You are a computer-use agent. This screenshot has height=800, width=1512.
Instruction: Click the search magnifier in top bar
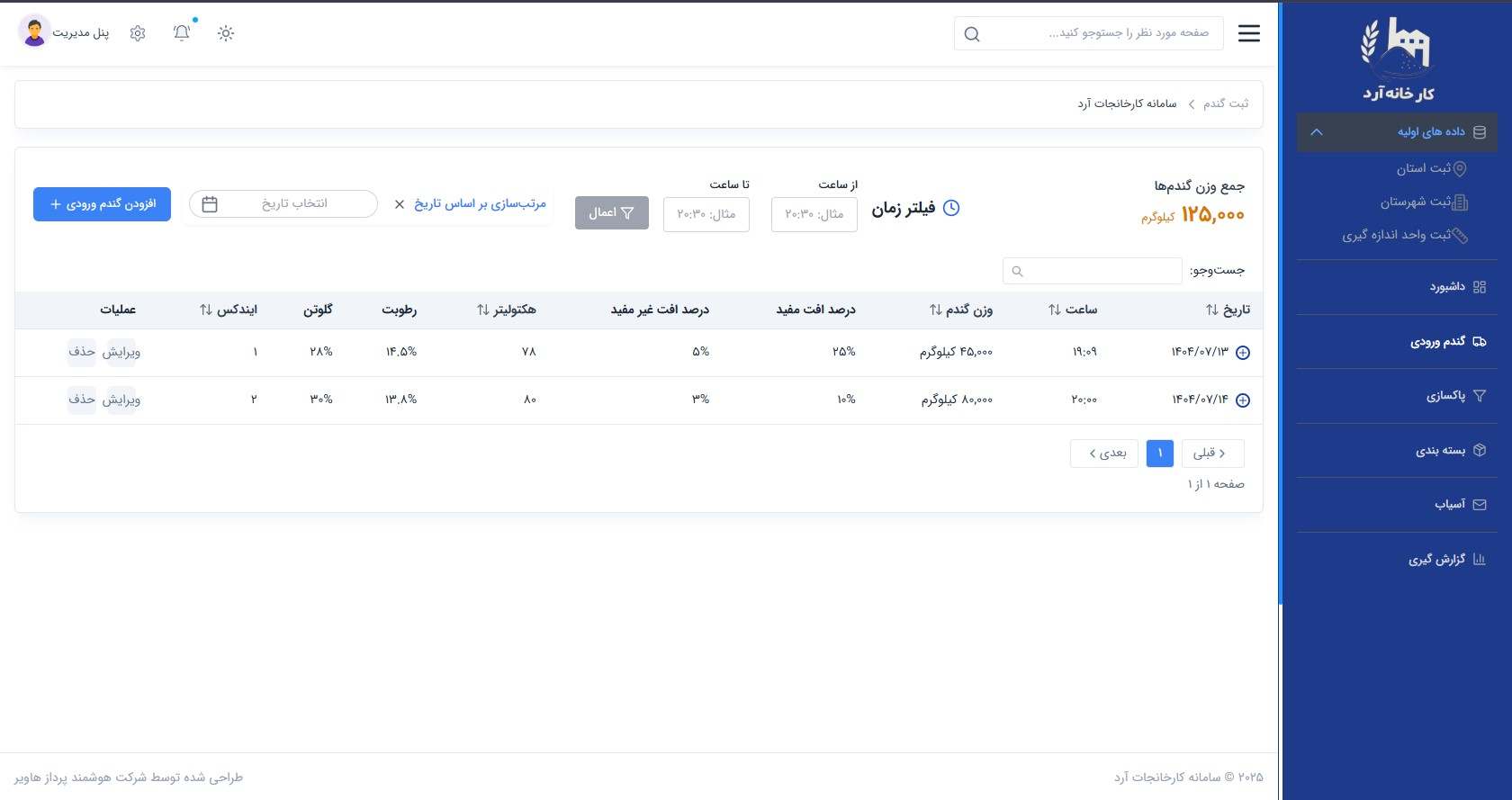coord(972,34)
